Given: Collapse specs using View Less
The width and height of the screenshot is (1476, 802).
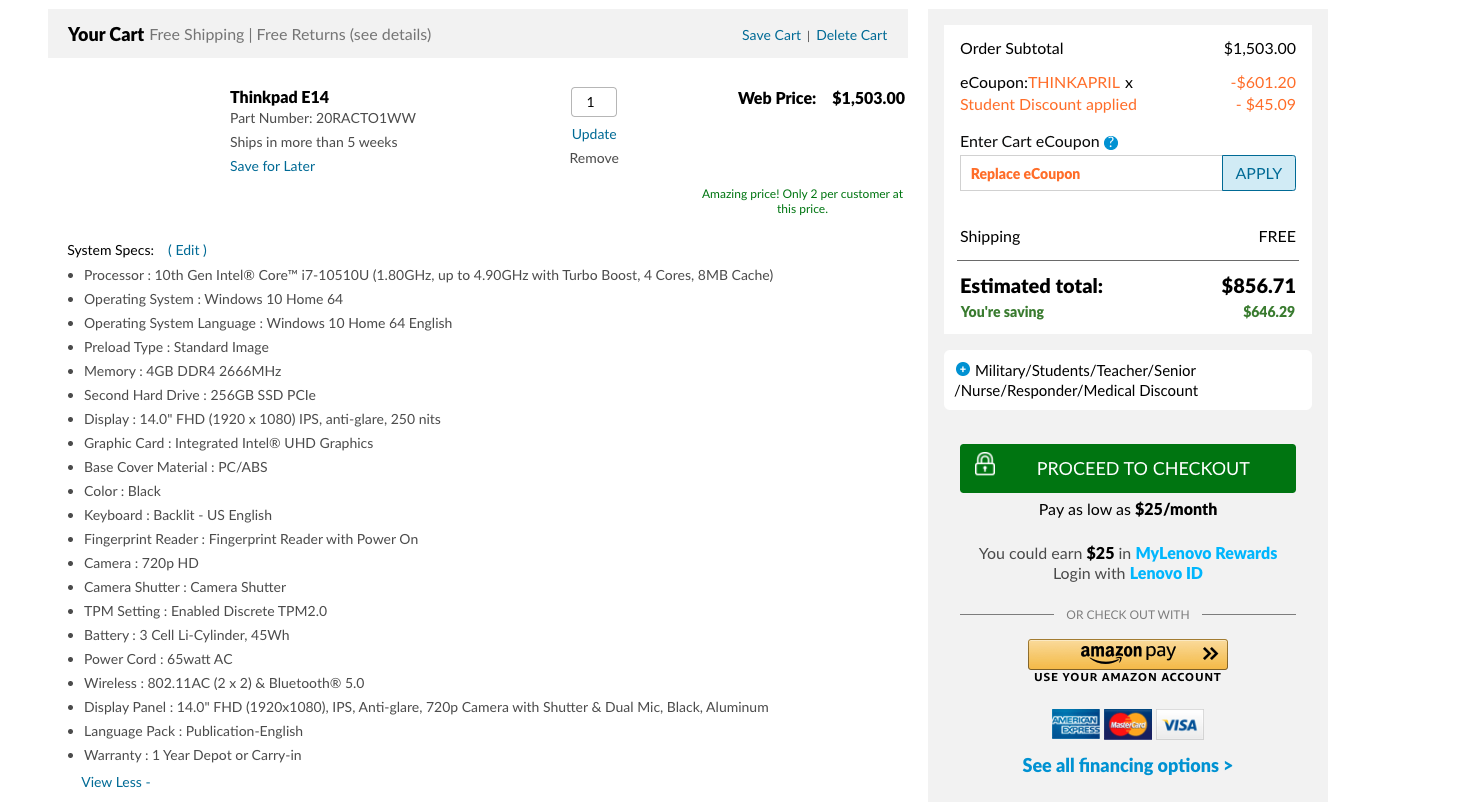Looking at the screenshot, I should [113, 781].
